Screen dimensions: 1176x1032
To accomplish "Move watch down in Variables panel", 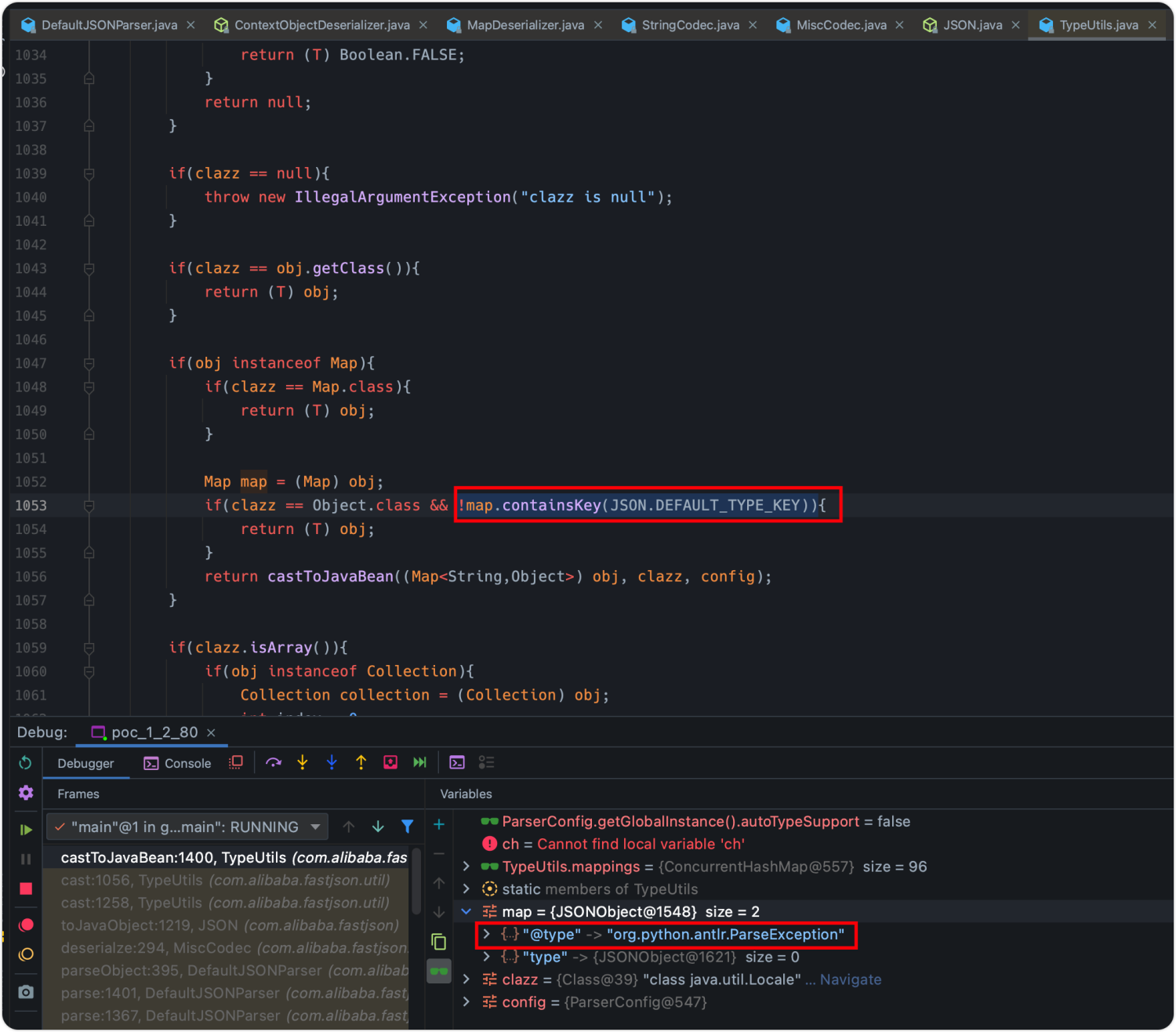I will (x=439, y=912).
